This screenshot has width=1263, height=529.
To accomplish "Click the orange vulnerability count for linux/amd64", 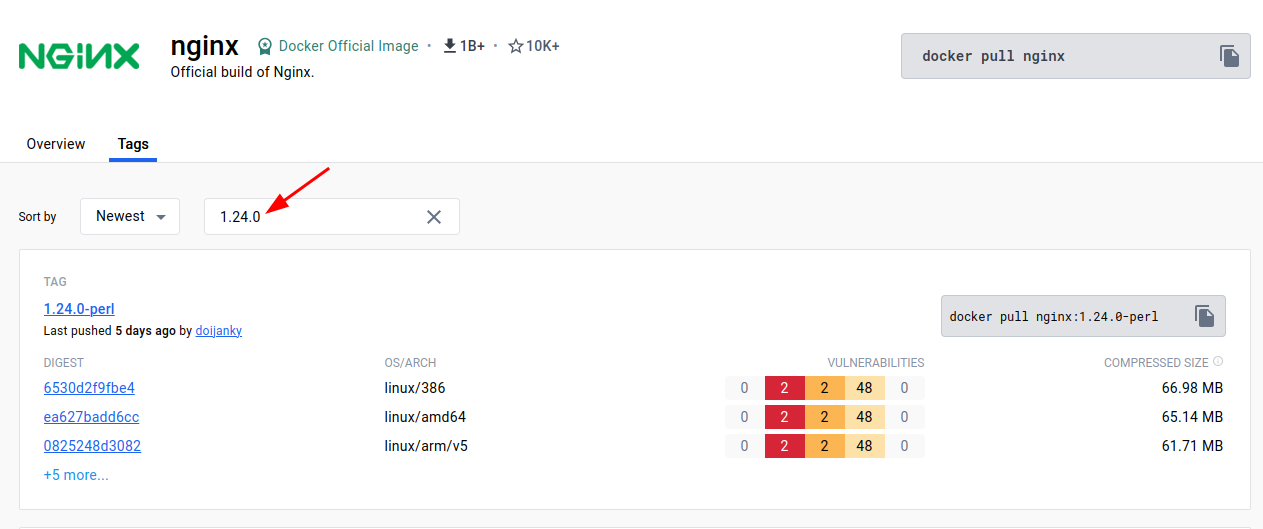I will pos(825,417).
